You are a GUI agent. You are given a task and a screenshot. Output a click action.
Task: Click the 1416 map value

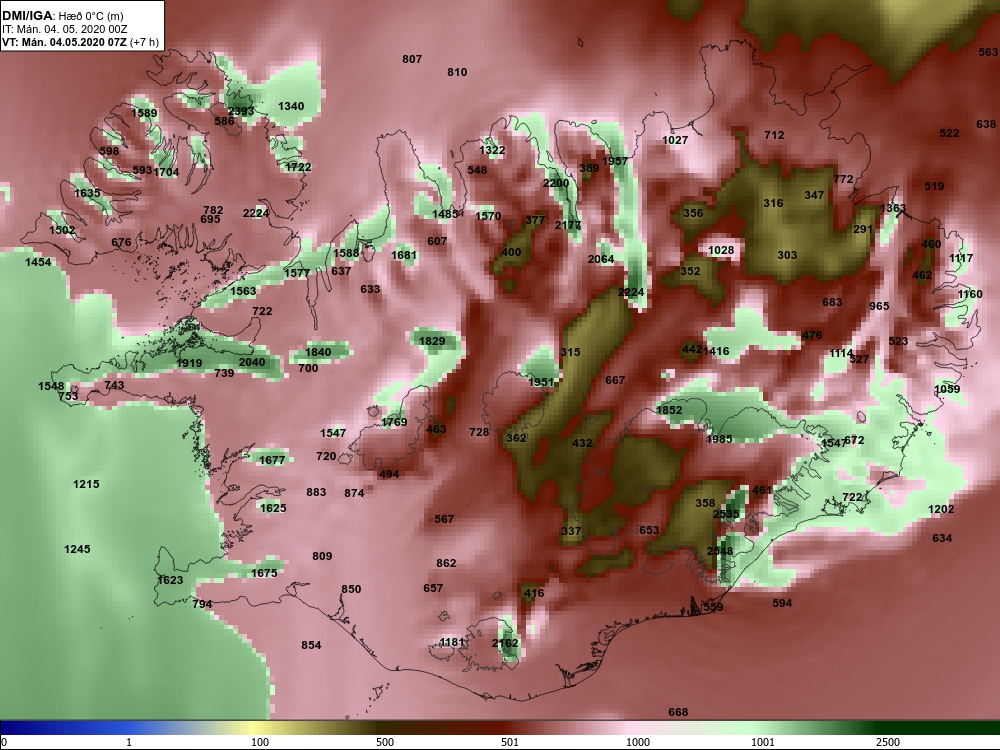[716, 351]
